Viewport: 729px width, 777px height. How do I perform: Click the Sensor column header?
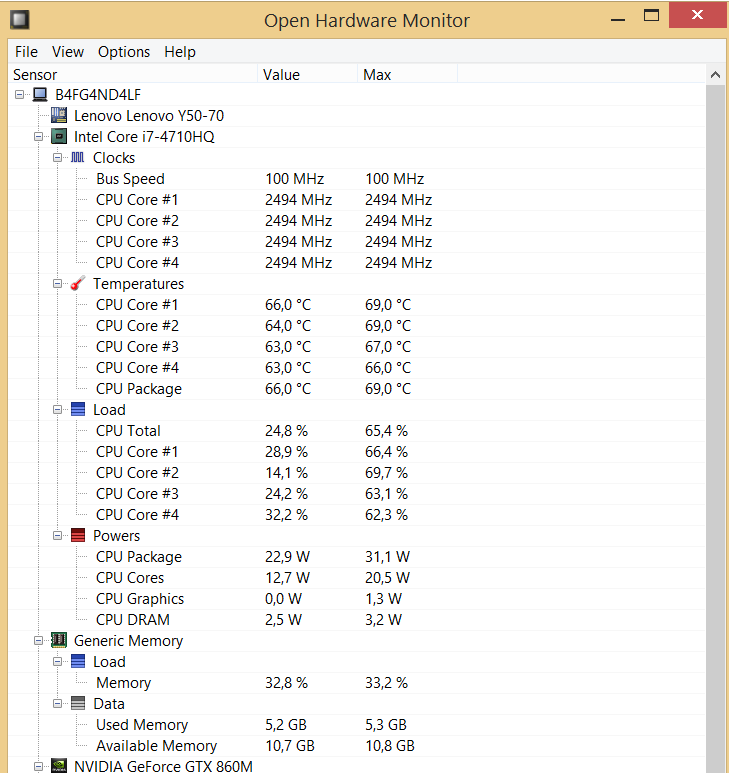(x=133, y=74)
